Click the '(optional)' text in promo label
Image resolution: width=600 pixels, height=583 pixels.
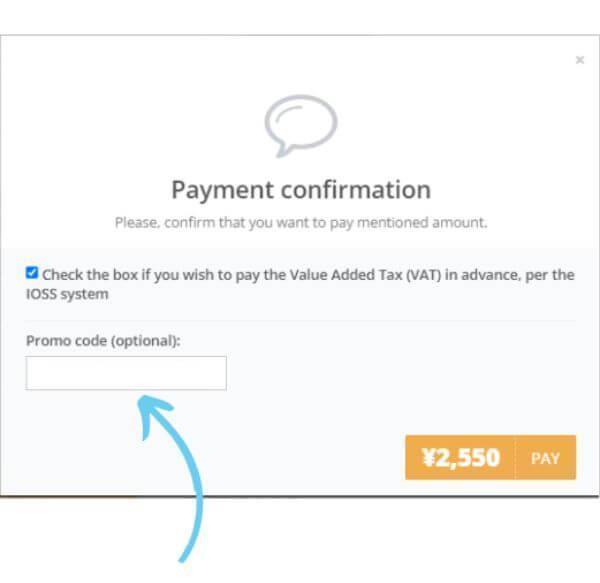pos(146,341)
